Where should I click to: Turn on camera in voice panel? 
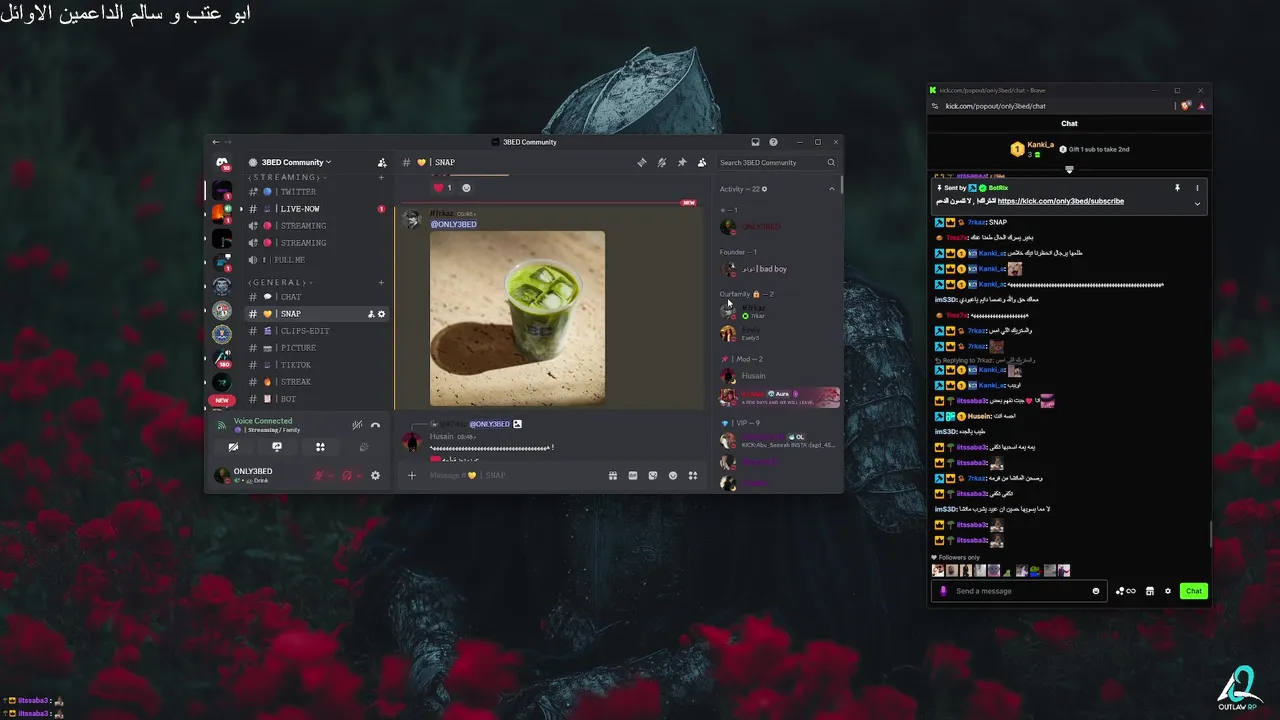233,447
